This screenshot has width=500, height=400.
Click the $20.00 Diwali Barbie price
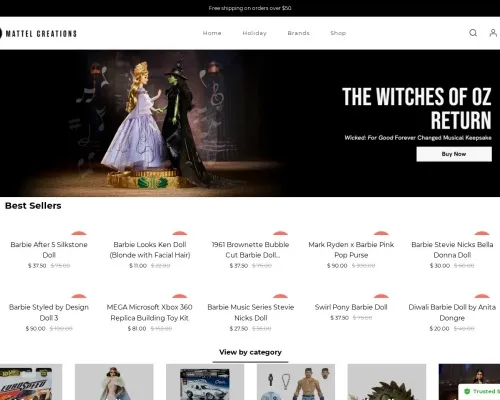point(439,328)
